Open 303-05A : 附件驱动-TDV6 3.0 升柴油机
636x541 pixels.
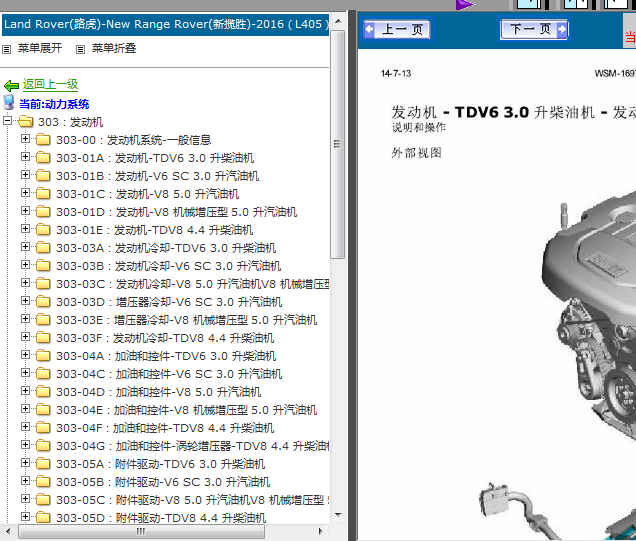[161, 464]
